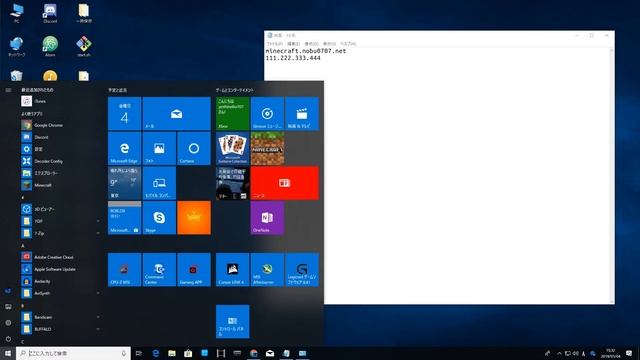Open the Mail tile in Start menu
640x360 pixels.
point(176,114)
